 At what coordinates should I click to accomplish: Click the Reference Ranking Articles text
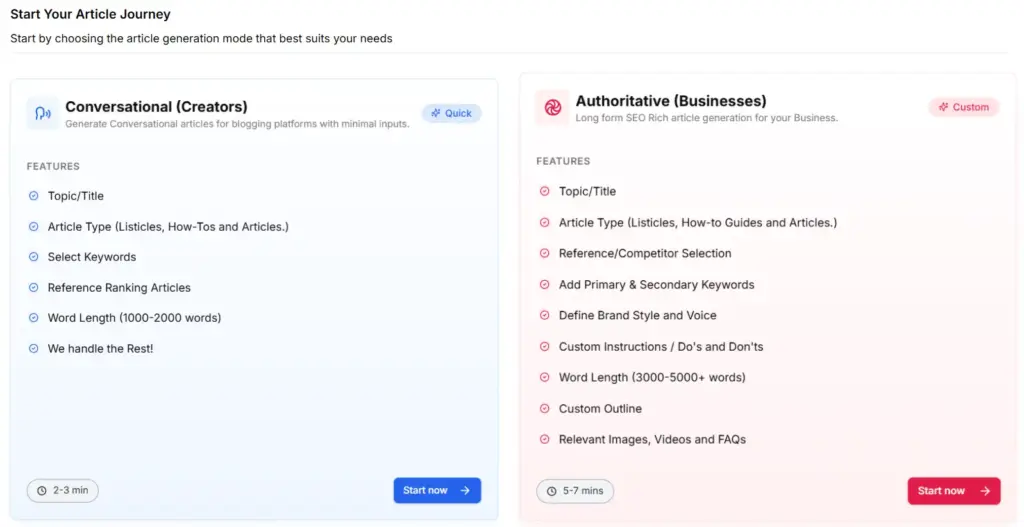pos(119,287)
